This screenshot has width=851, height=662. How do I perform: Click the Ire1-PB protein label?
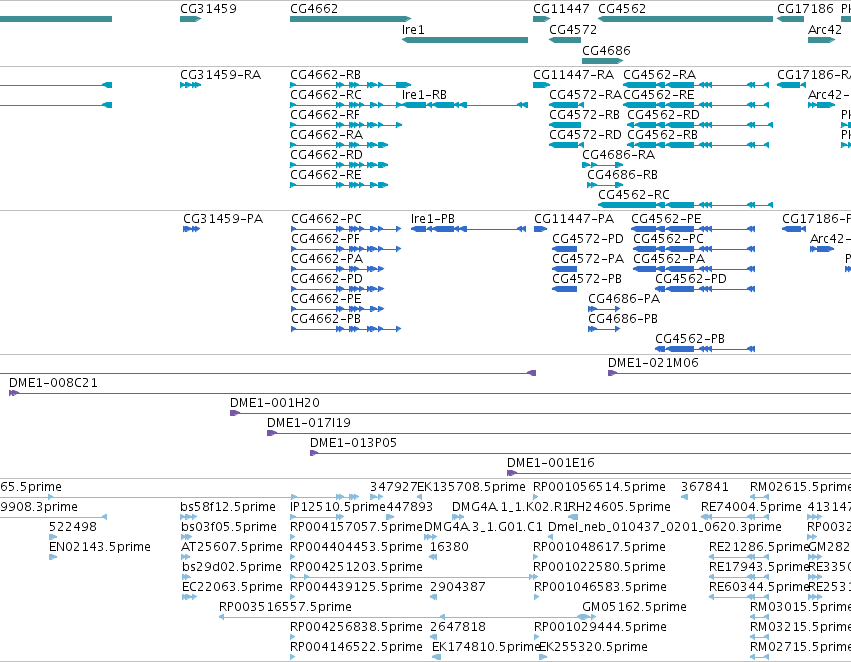(433, 219)
